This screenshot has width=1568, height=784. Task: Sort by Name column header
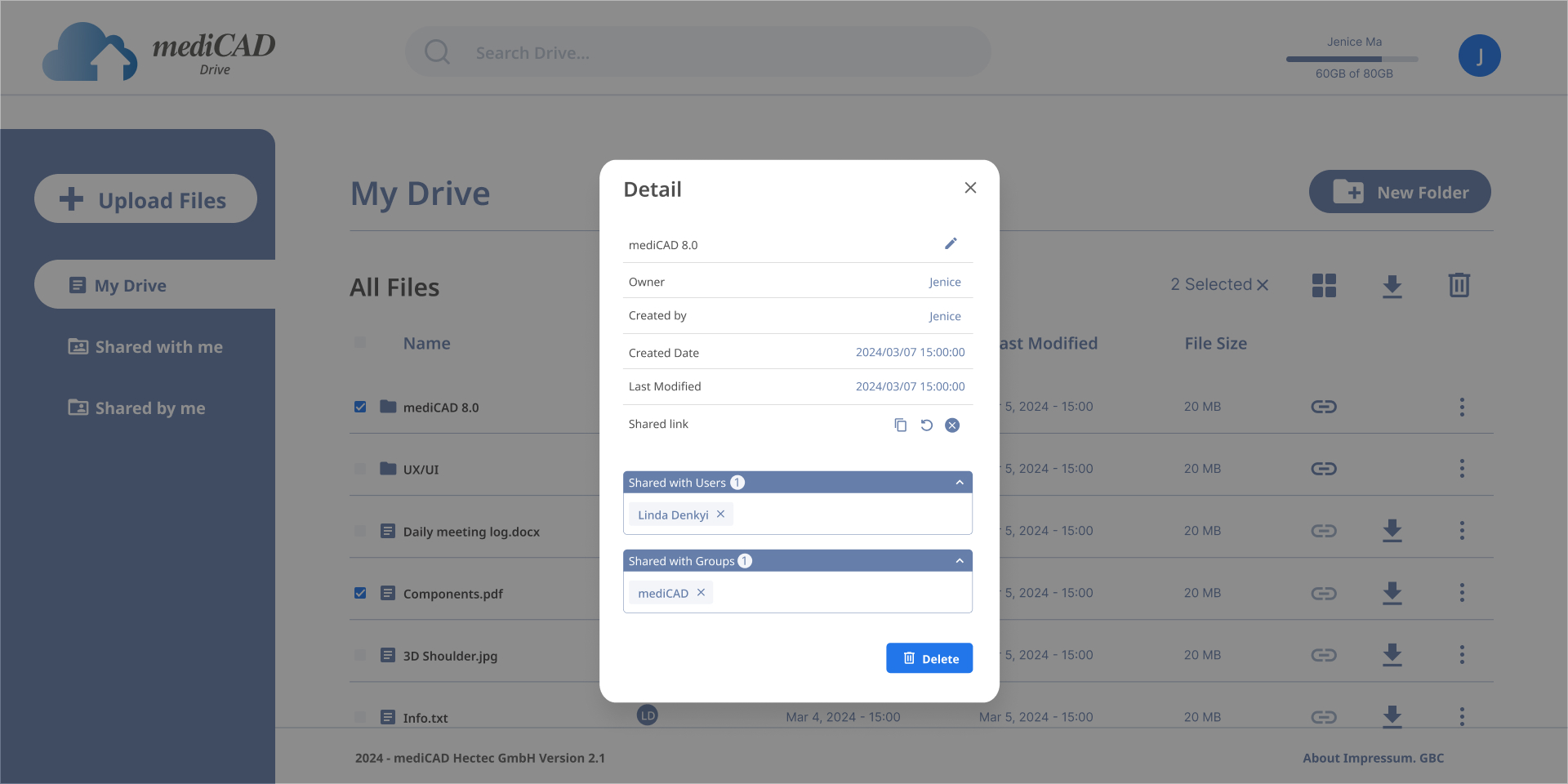click(426, 343)
